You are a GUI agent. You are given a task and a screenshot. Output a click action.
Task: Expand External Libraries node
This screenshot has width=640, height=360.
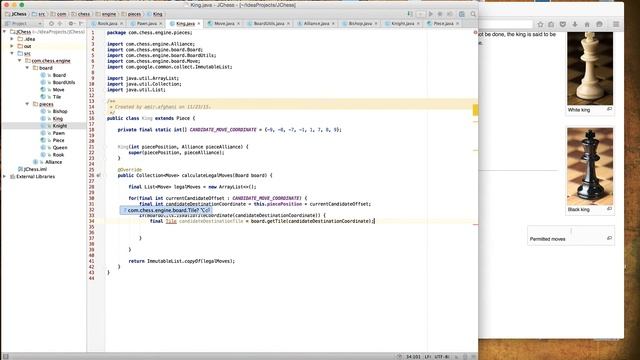(x=4, y=176)
